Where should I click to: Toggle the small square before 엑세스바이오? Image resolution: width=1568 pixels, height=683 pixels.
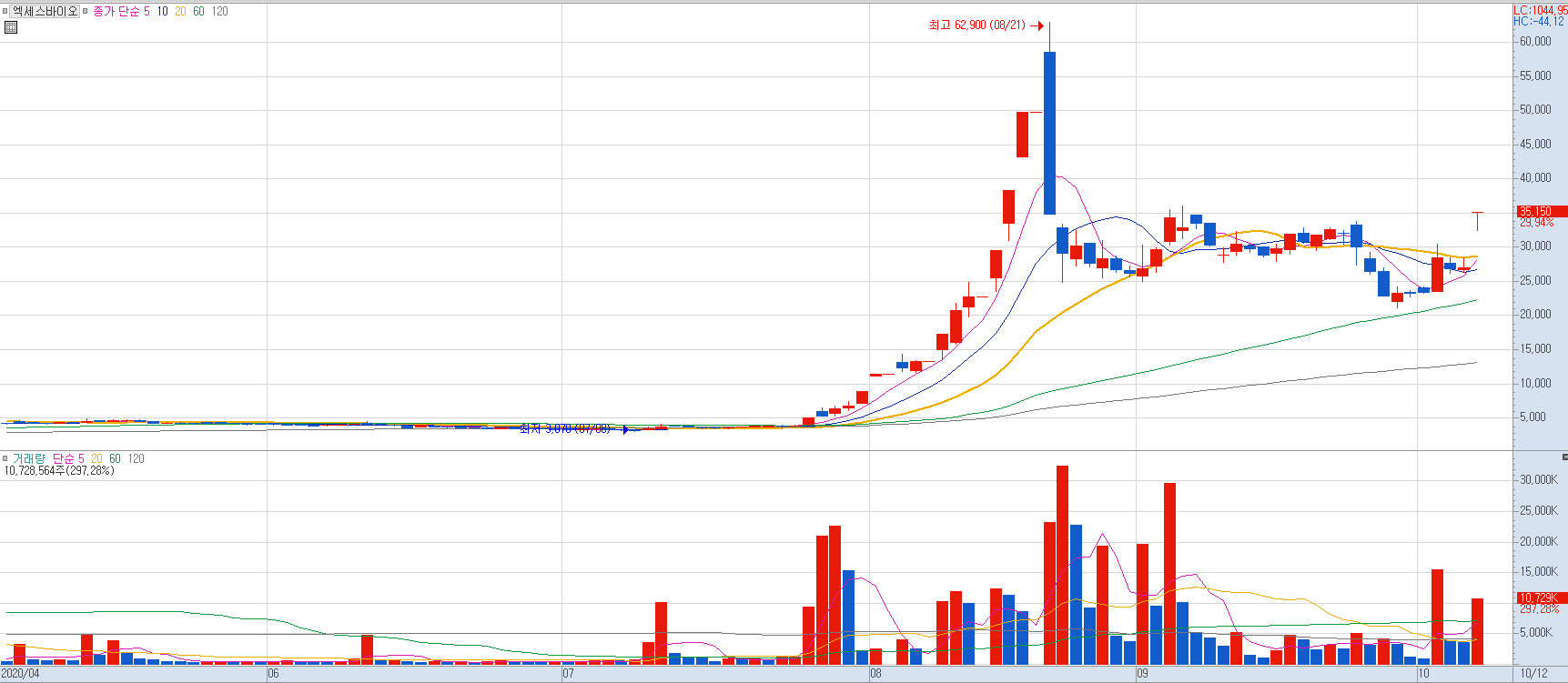(5, 12)
